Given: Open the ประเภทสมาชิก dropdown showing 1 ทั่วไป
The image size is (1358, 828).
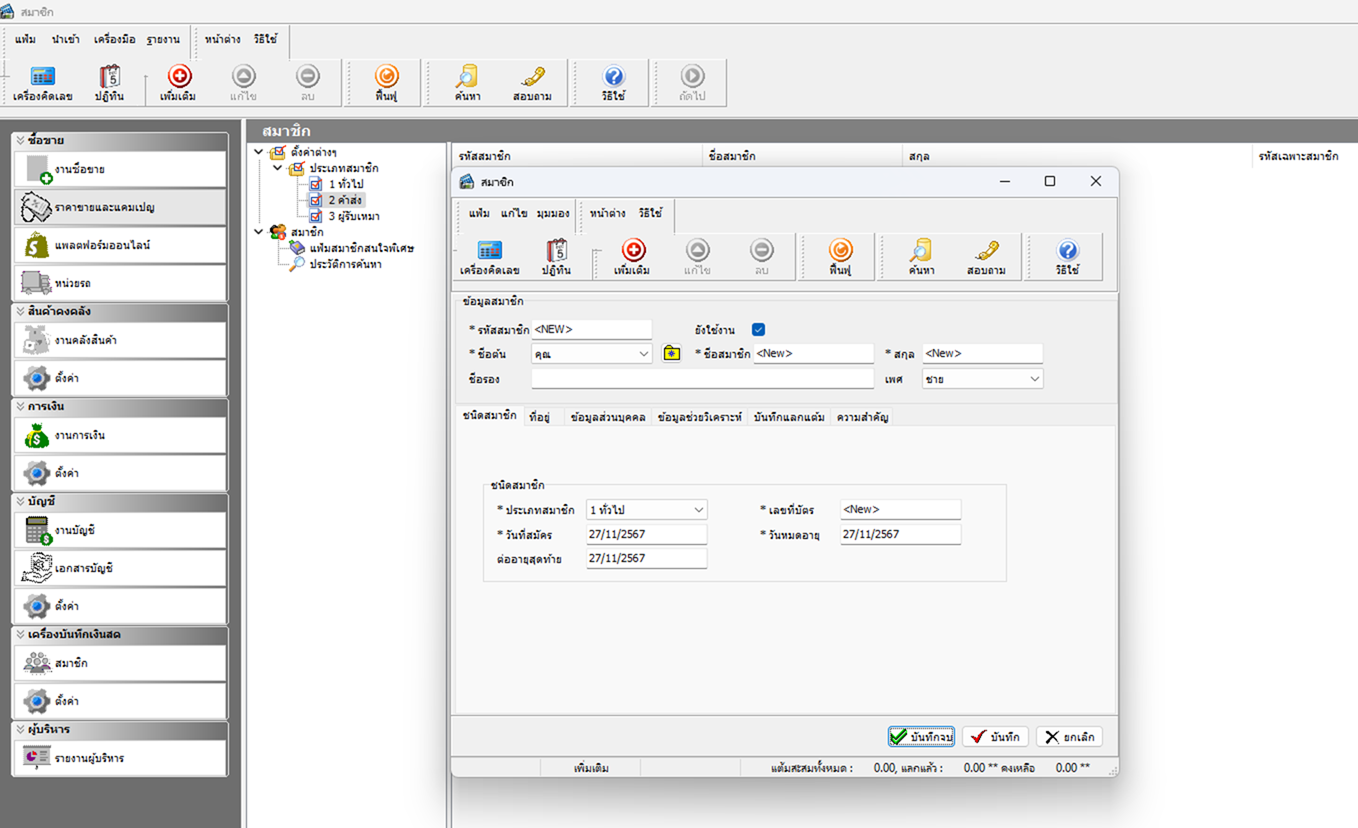Looking at the screenshot, I should 647,510.
